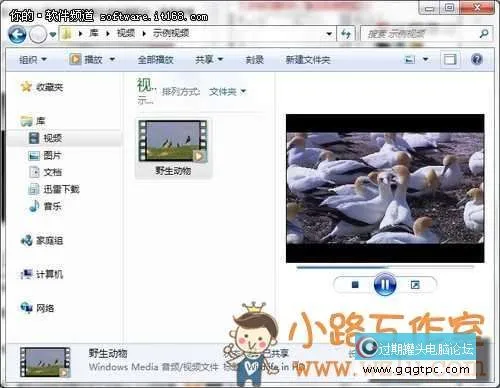Select 视频 in the address breadcrumb

tap(126, 33)
